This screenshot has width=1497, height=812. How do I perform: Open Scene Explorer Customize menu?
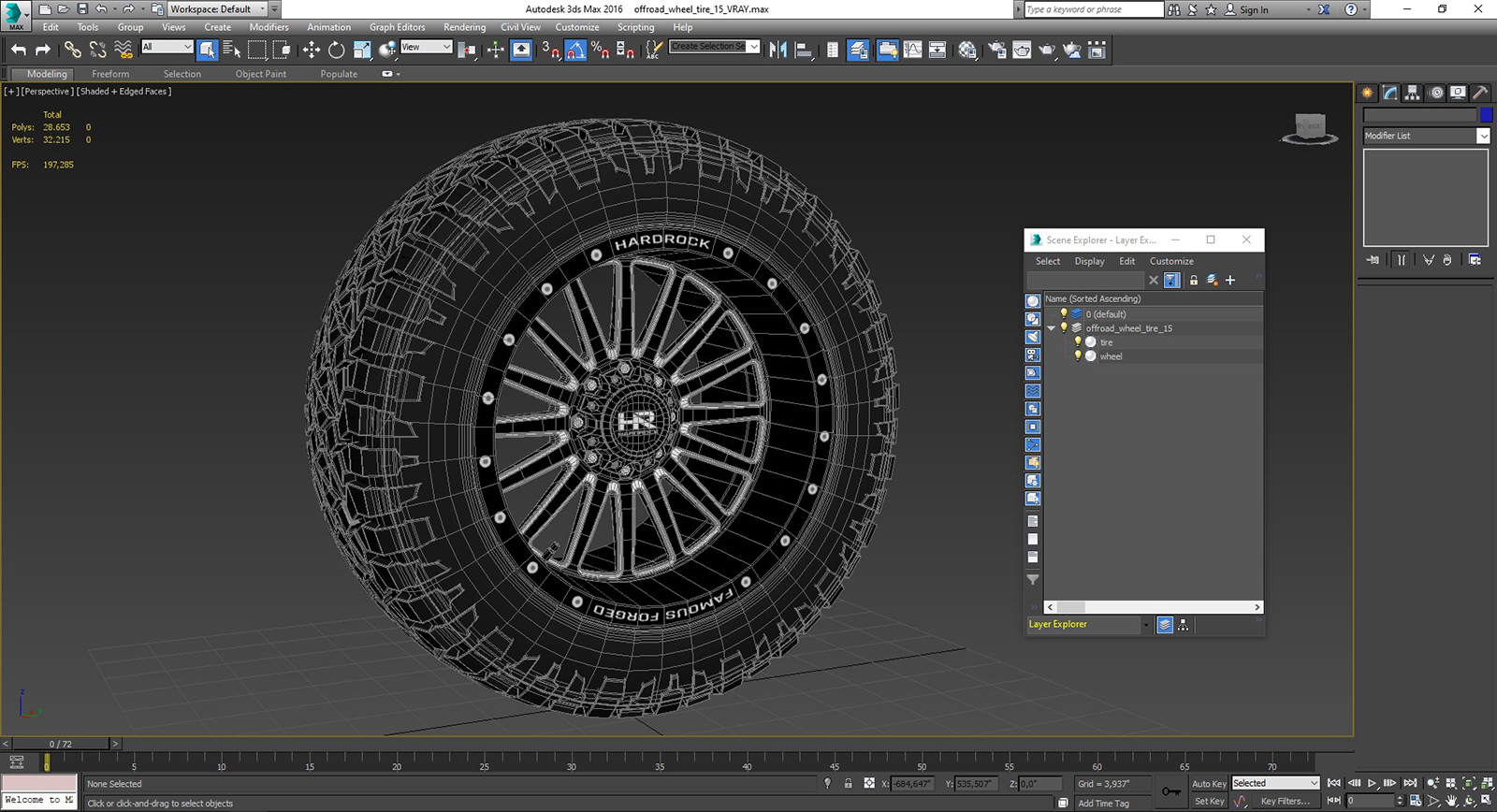click(1171, 261)
